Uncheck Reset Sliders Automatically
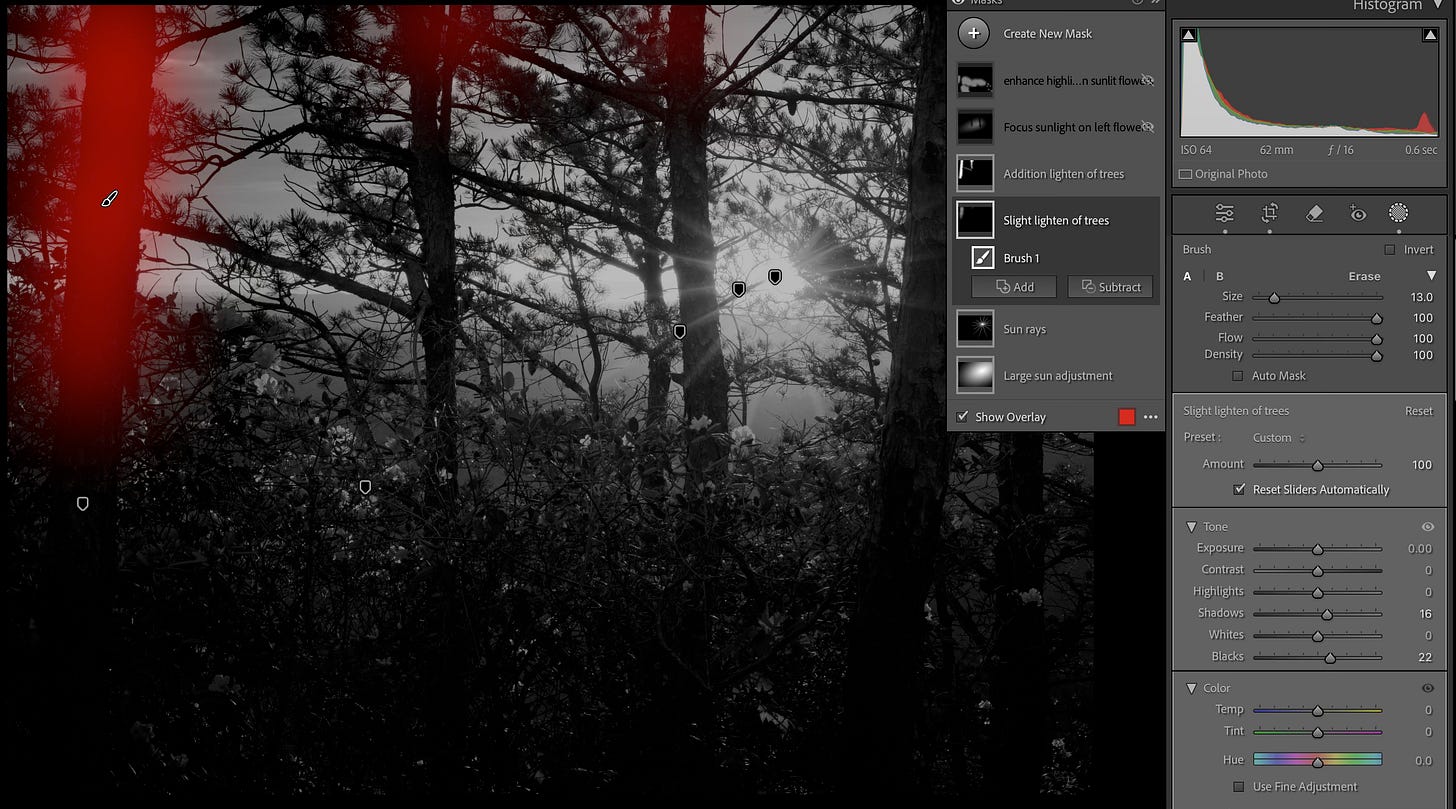Screen dimensions: 1456x809 coord(1240,490)
